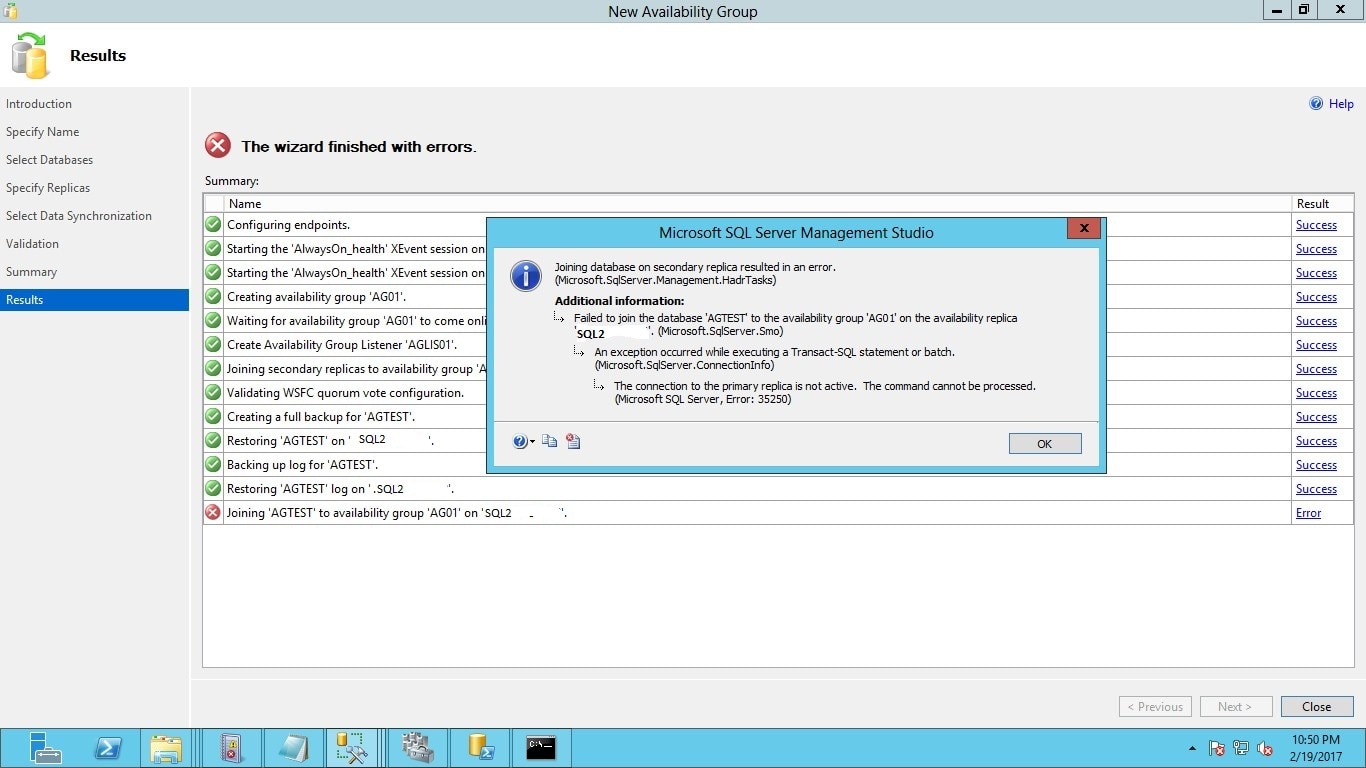Click the Previous wizard button
The width and height of the screenshot is (1366, 768).
[x=1155, y=707]
